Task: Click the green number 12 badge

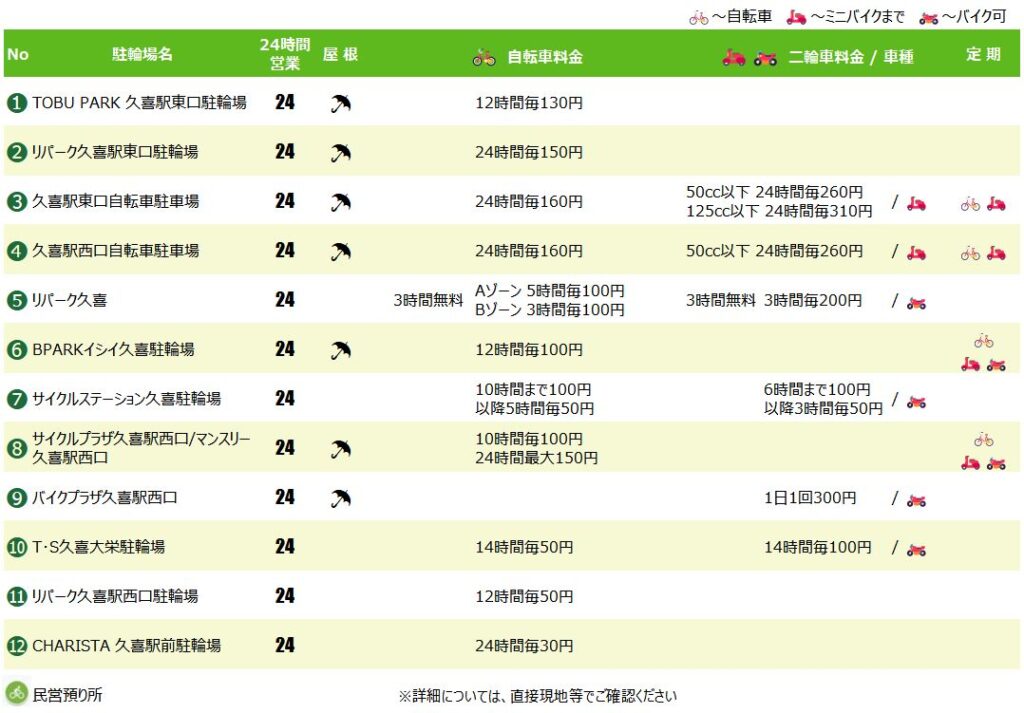Action: pyautogui.click(x=17, y=646)
